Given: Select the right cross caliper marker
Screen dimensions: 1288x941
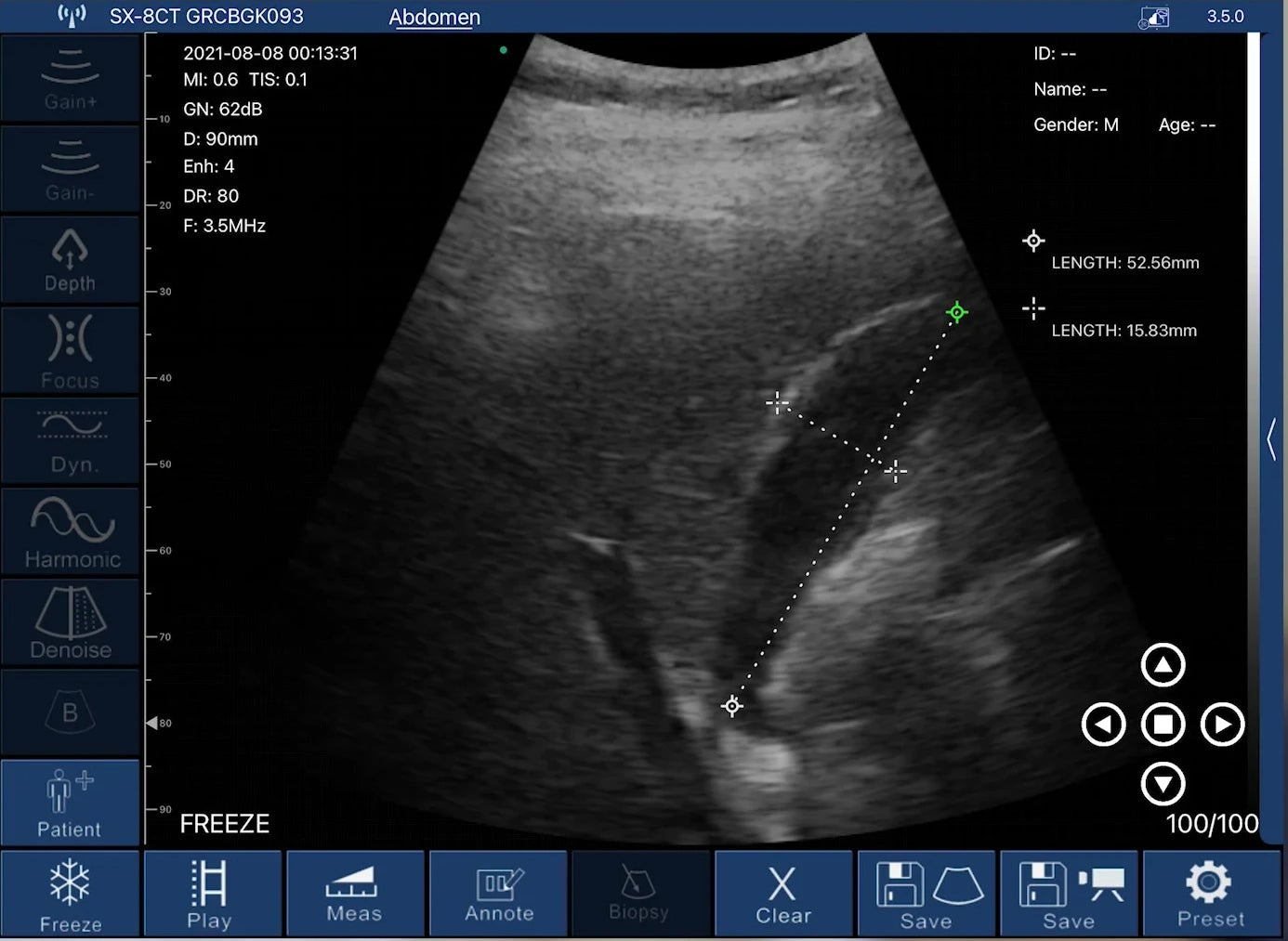Looking at the screenshot, I should tap(895, 472).
